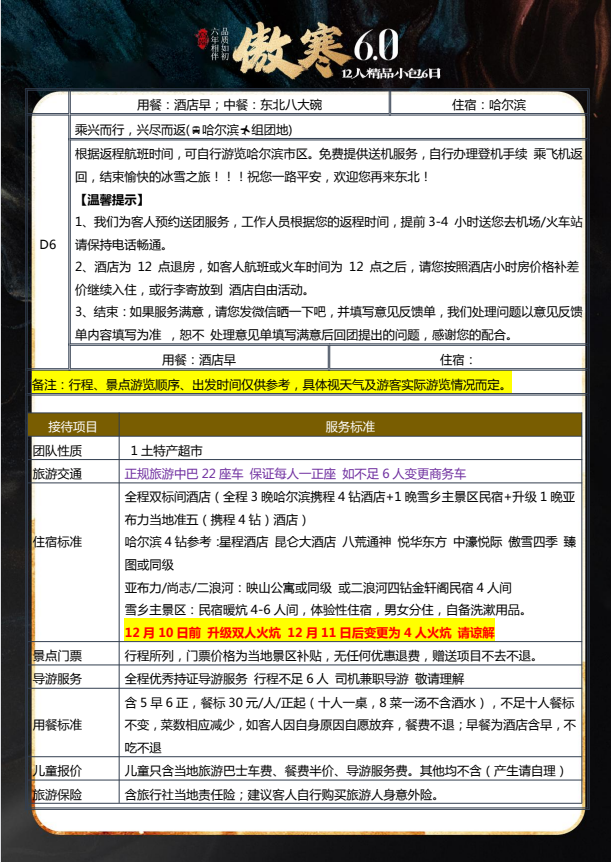This screenshot has width=611, height=862.
Task: Select the subtitle 12人精品小包6日
Action: [x=390, y=73]
